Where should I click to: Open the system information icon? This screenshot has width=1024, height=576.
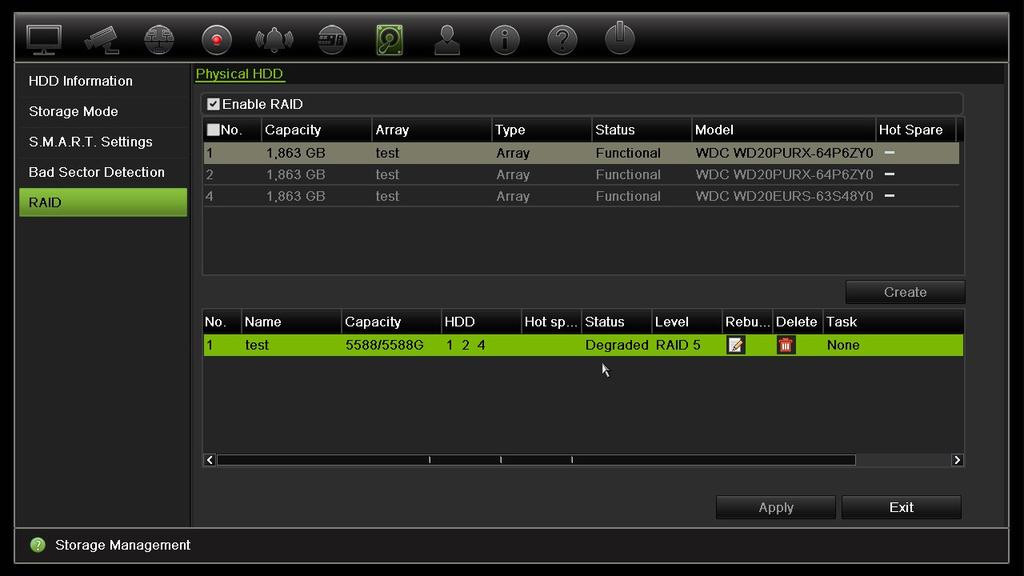click(504, 39)
